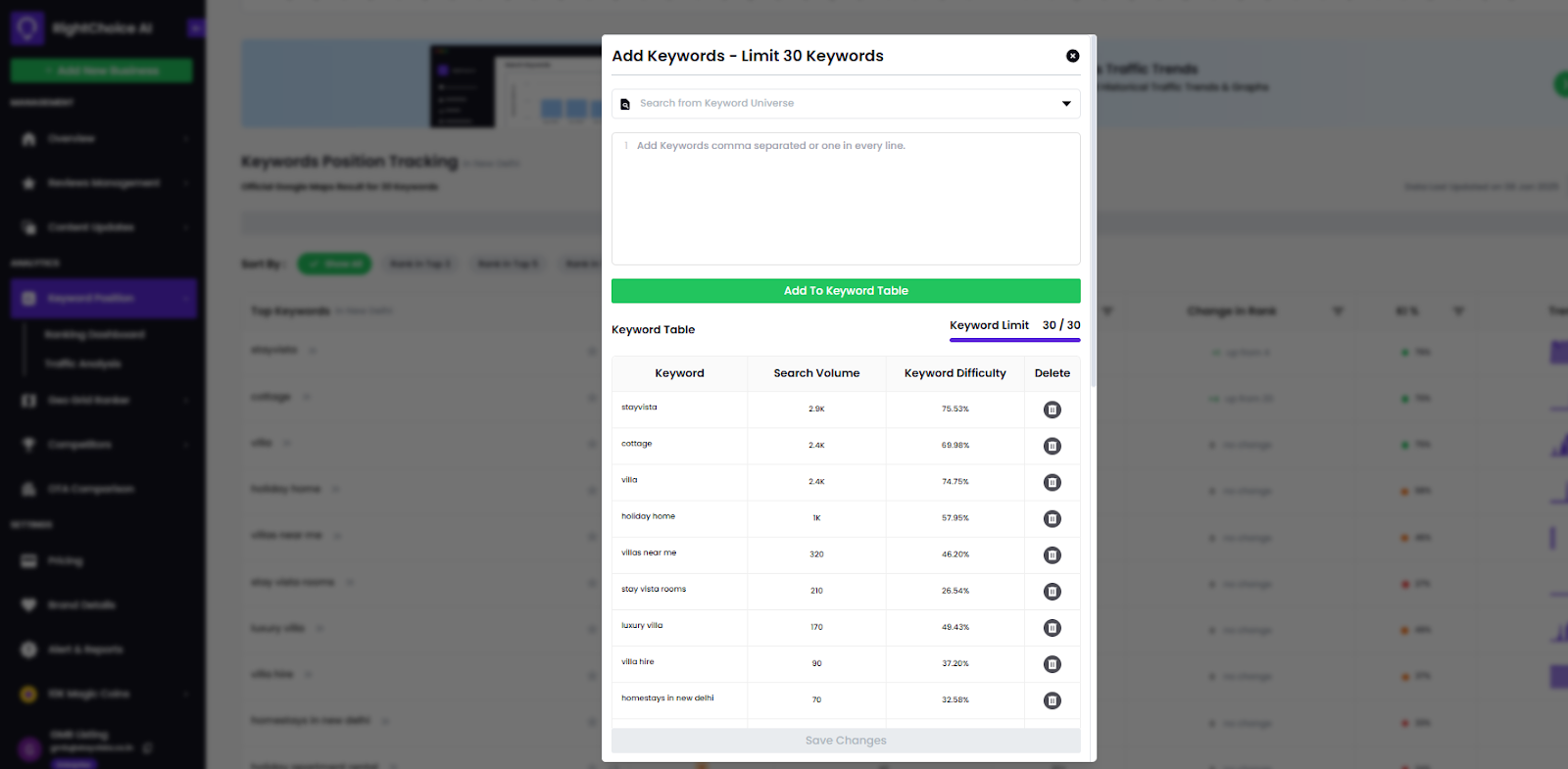Delete the stayvista keyword
Screen dimensions: 1568x769
point(1053,409)
